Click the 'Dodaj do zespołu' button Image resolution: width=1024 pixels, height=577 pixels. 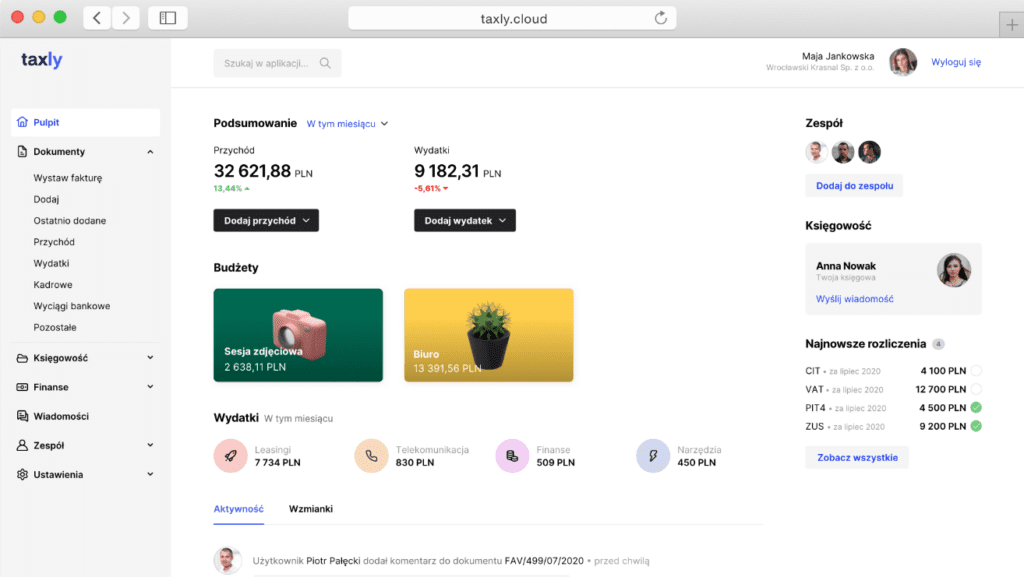coord(854,185)
